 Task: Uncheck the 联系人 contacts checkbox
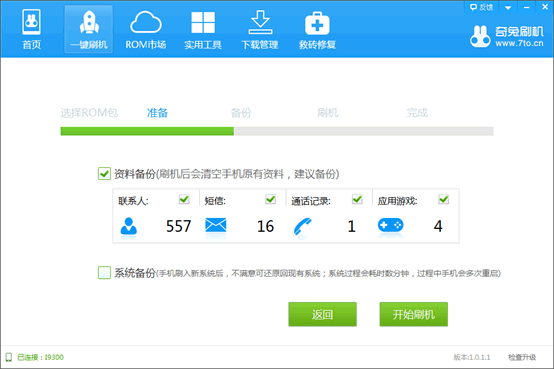click(184, 199)
